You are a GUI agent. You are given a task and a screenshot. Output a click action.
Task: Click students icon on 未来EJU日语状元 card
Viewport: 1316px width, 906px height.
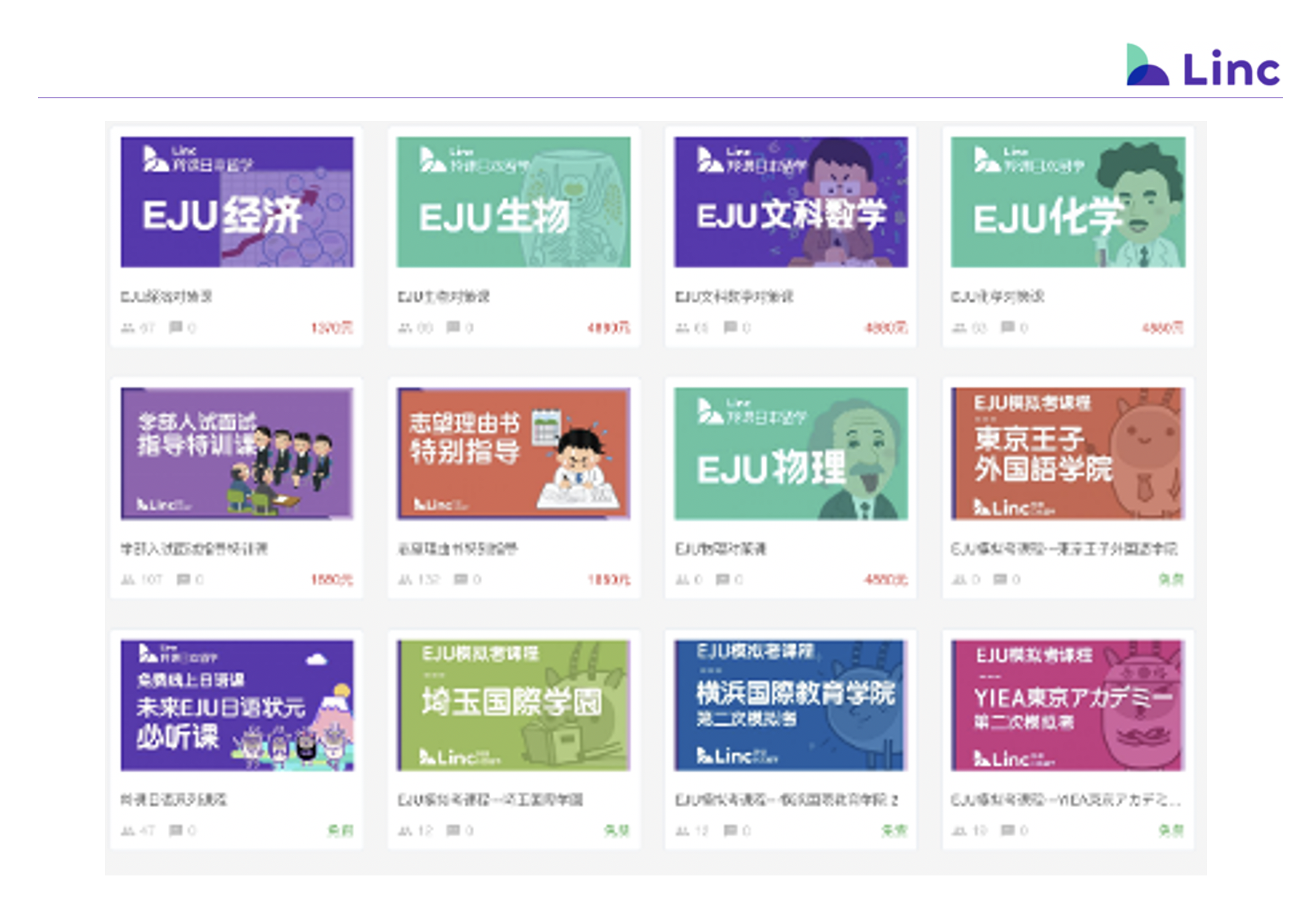pos(127,830)
